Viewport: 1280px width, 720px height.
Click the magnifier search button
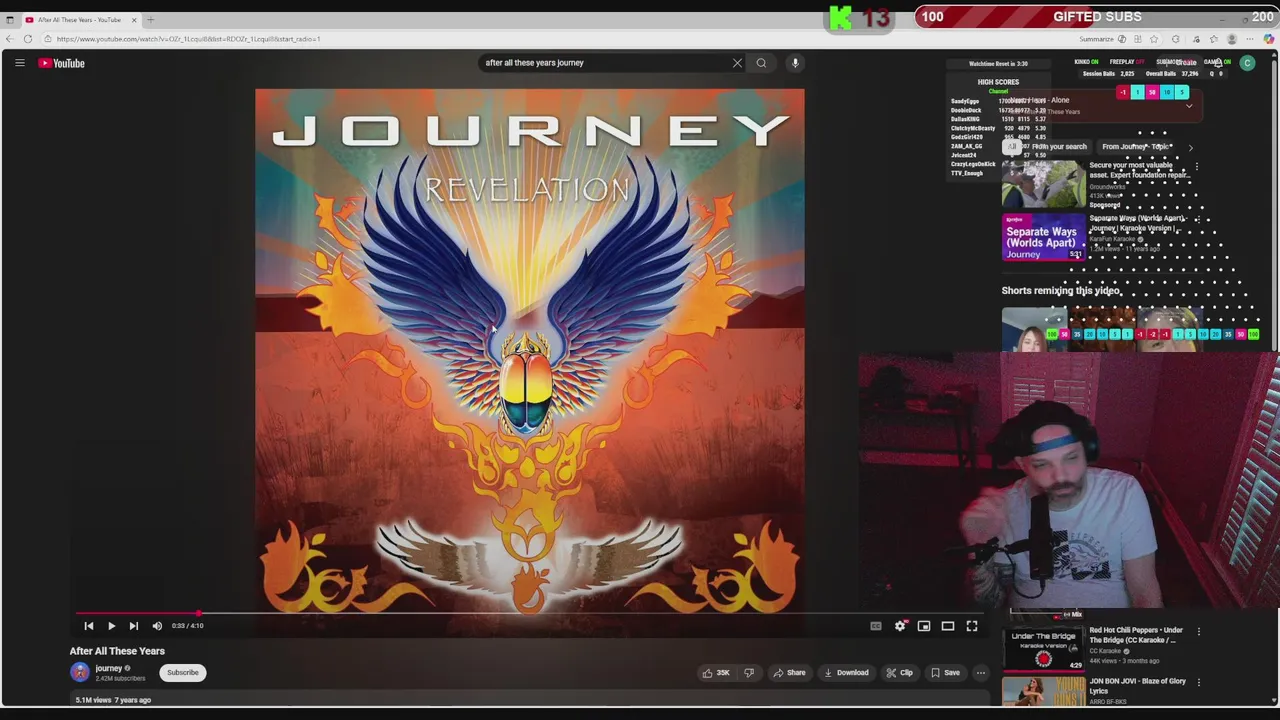761,63
